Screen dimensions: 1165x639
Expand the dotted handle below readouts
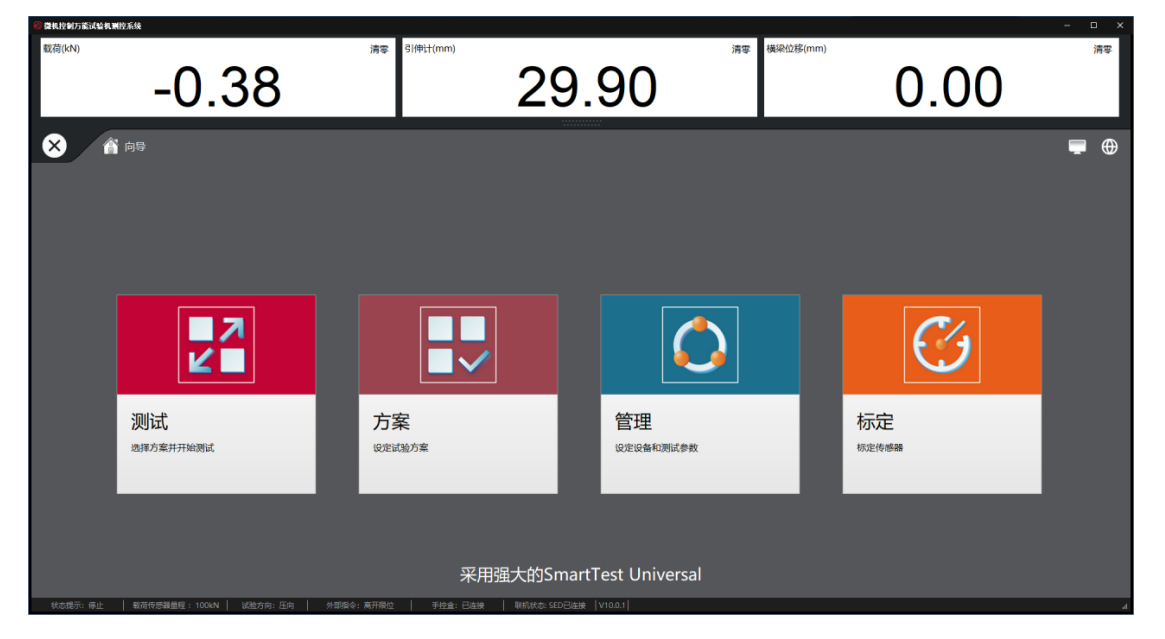click(581, 122)
